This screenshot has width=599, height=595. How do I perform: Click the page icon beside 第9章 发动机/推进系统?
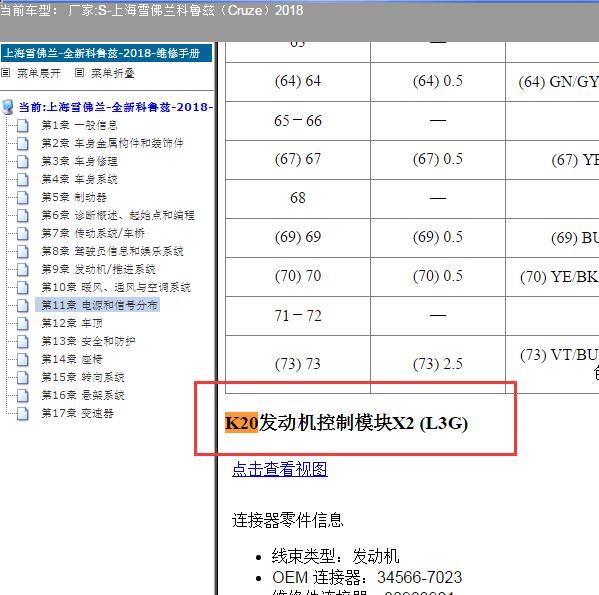[23, 269]
